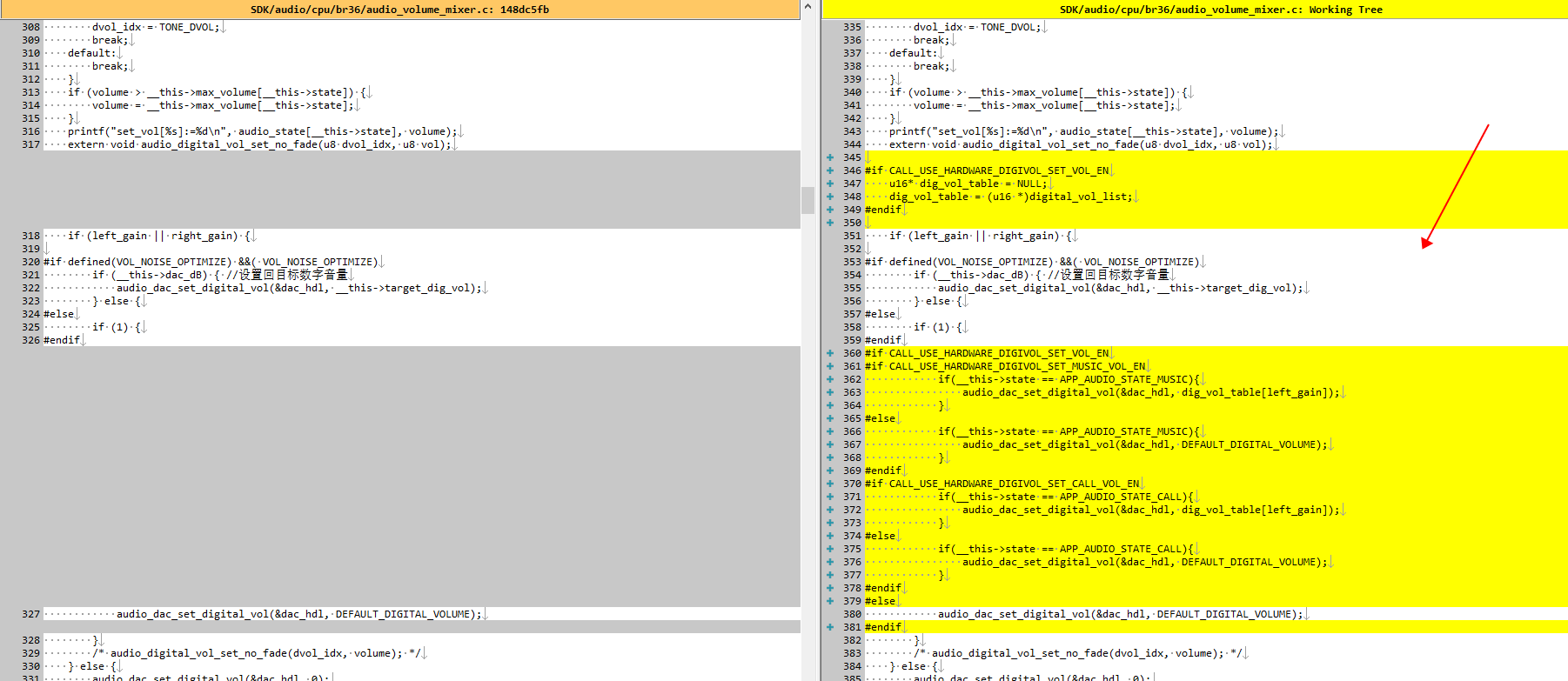The image size is (1568, 681).
Task: Click the extern void declaration on left line 317
Action: tap(259, 144)
